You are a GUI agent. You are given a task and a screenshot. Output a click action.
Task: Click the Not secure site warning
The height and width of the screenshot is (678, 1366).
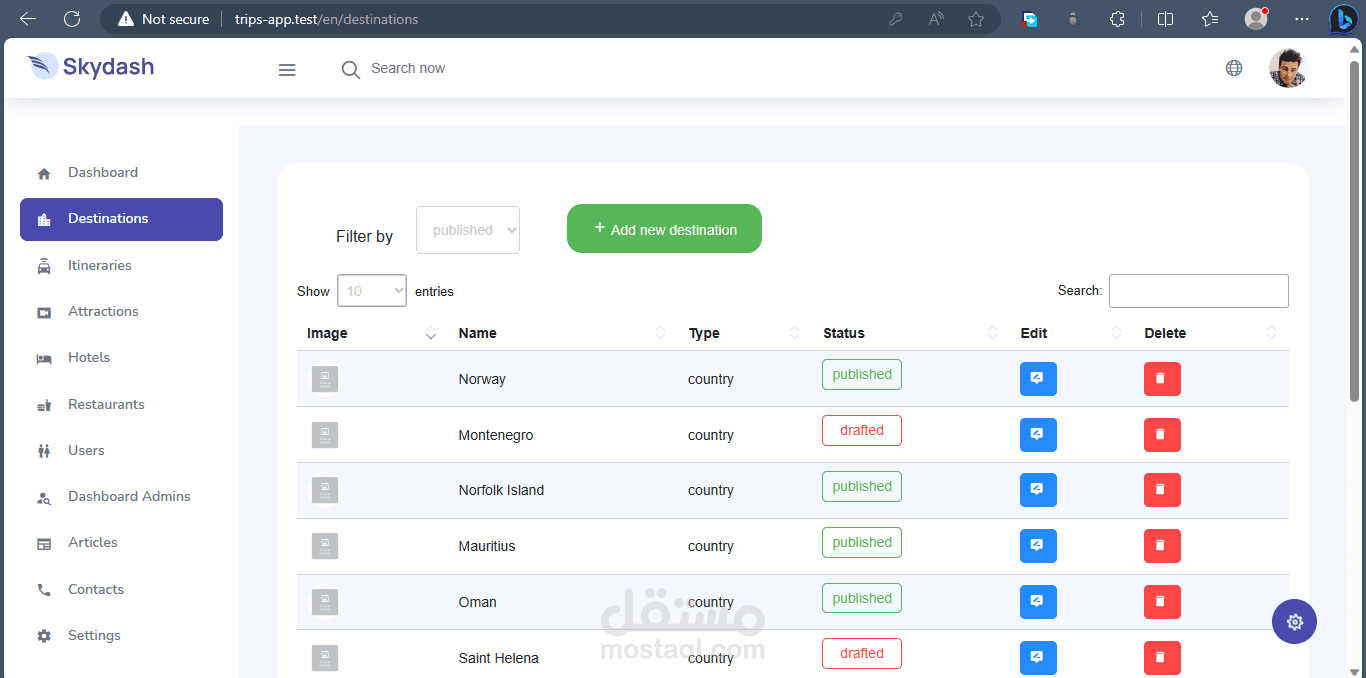pos(164,19)
